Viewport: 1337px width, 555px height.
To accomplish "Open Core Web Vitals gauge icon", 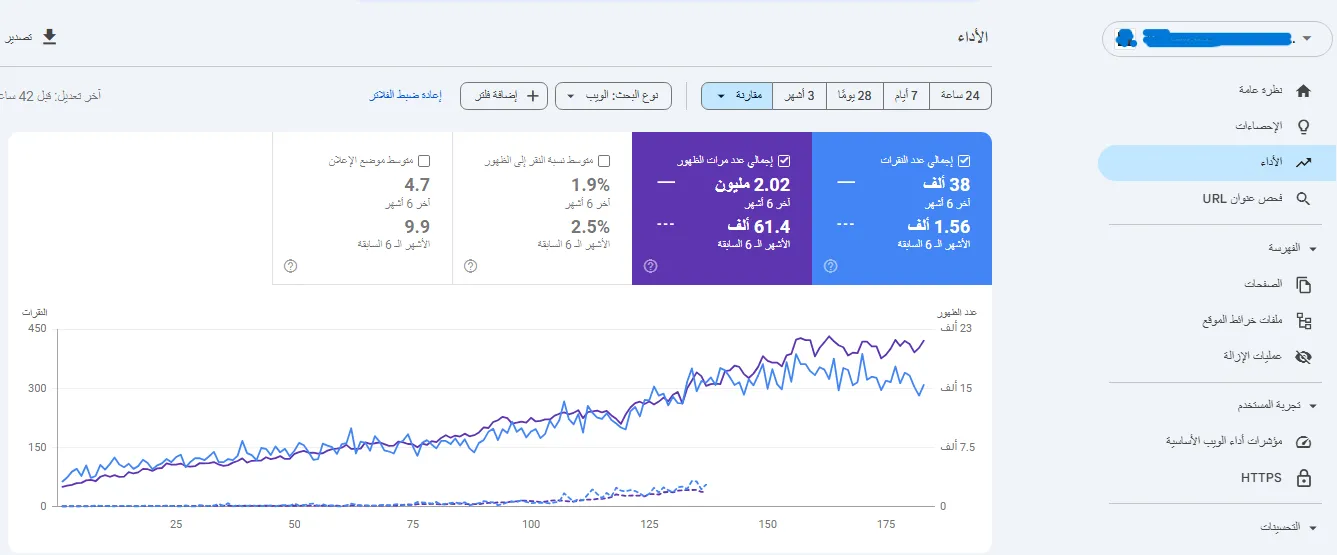I will coord(1303,441).
